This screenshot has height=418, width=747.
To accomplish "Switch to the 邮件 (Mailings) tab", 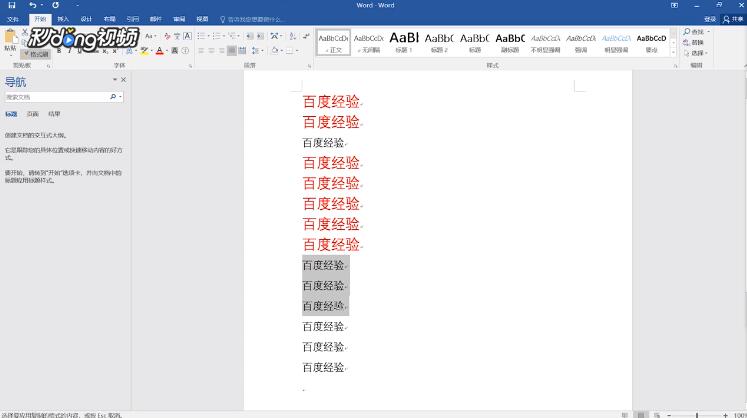I will [156, 19].
